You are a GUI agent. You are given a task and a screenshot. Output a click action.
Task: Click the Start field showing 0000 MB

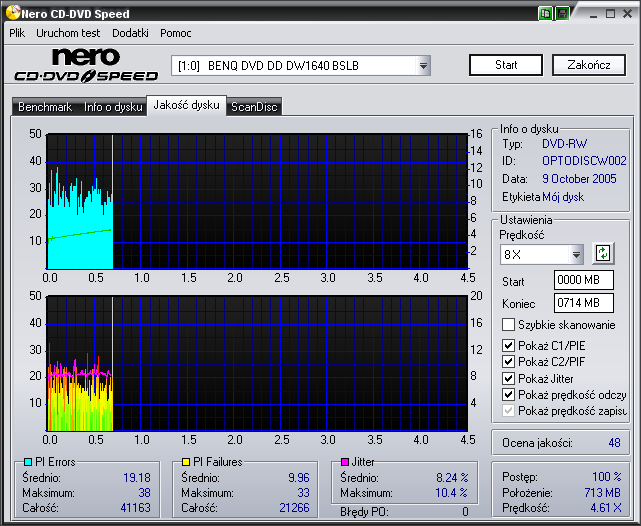(584, 280)
